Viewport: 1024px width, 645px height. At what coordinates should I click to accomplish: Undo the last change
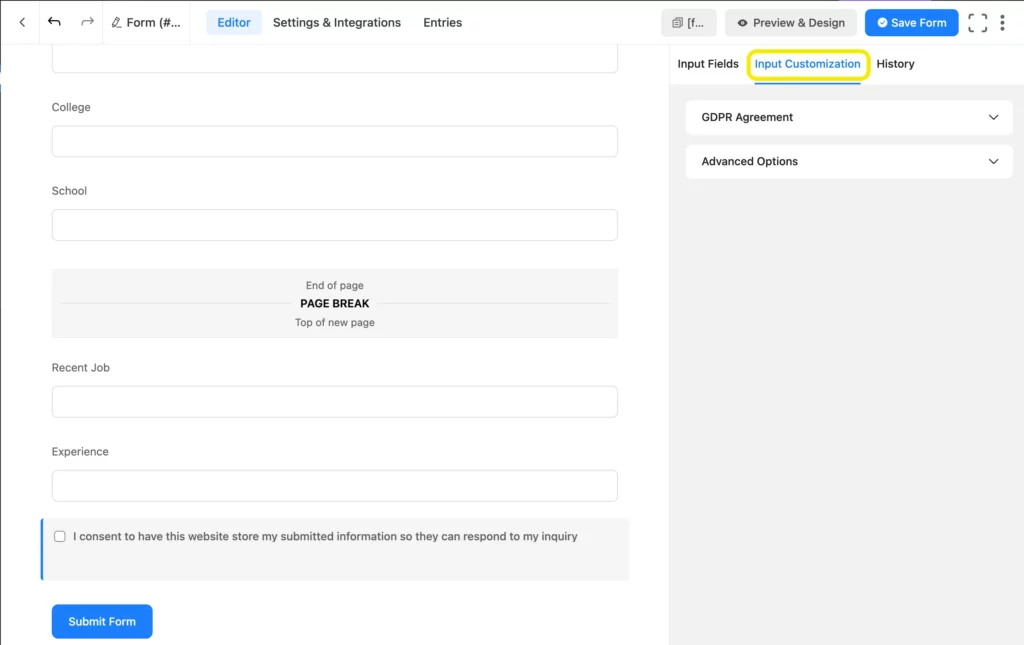pos(54,22)
